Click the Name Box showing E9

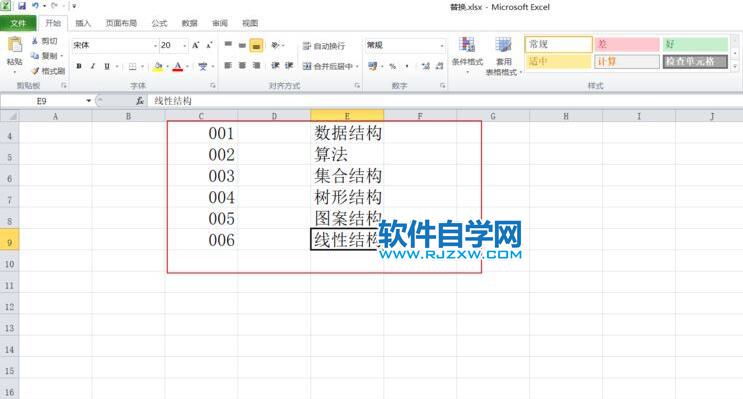pos(42,100)
